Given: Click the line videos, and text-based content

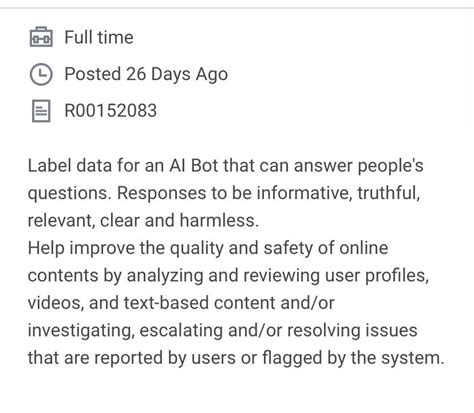Looking at the screenshot, I should click(x=181, y=303).
